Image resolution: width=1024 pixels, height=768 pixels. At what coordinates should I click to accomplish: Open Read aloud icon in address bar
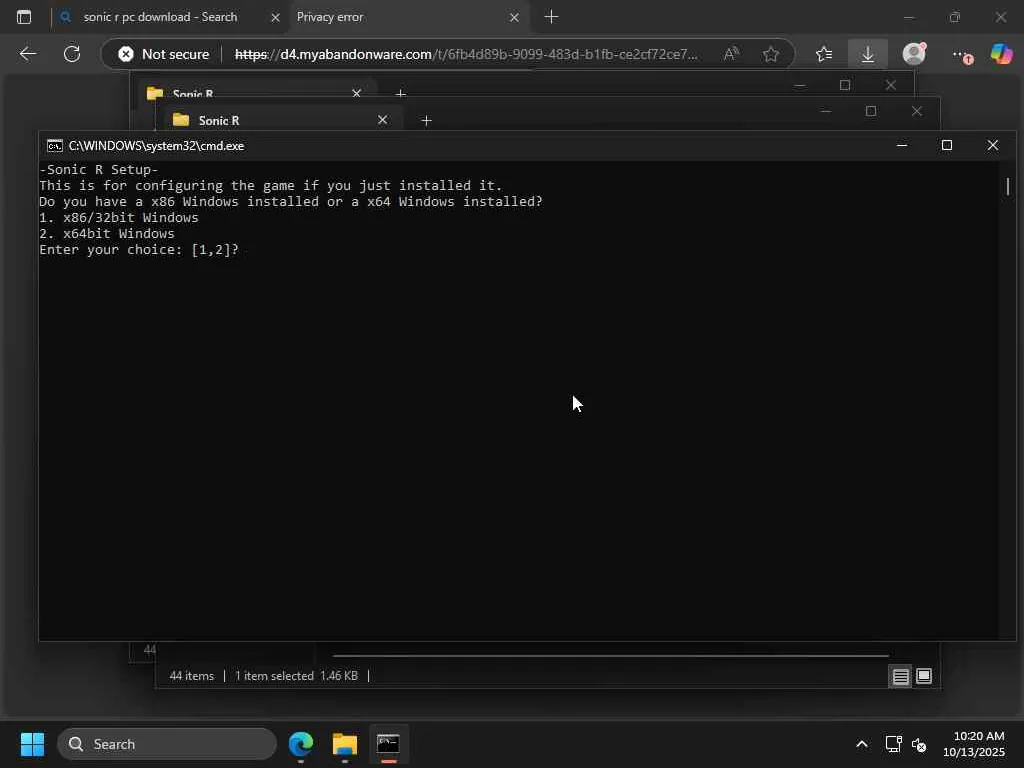(731, 54)
